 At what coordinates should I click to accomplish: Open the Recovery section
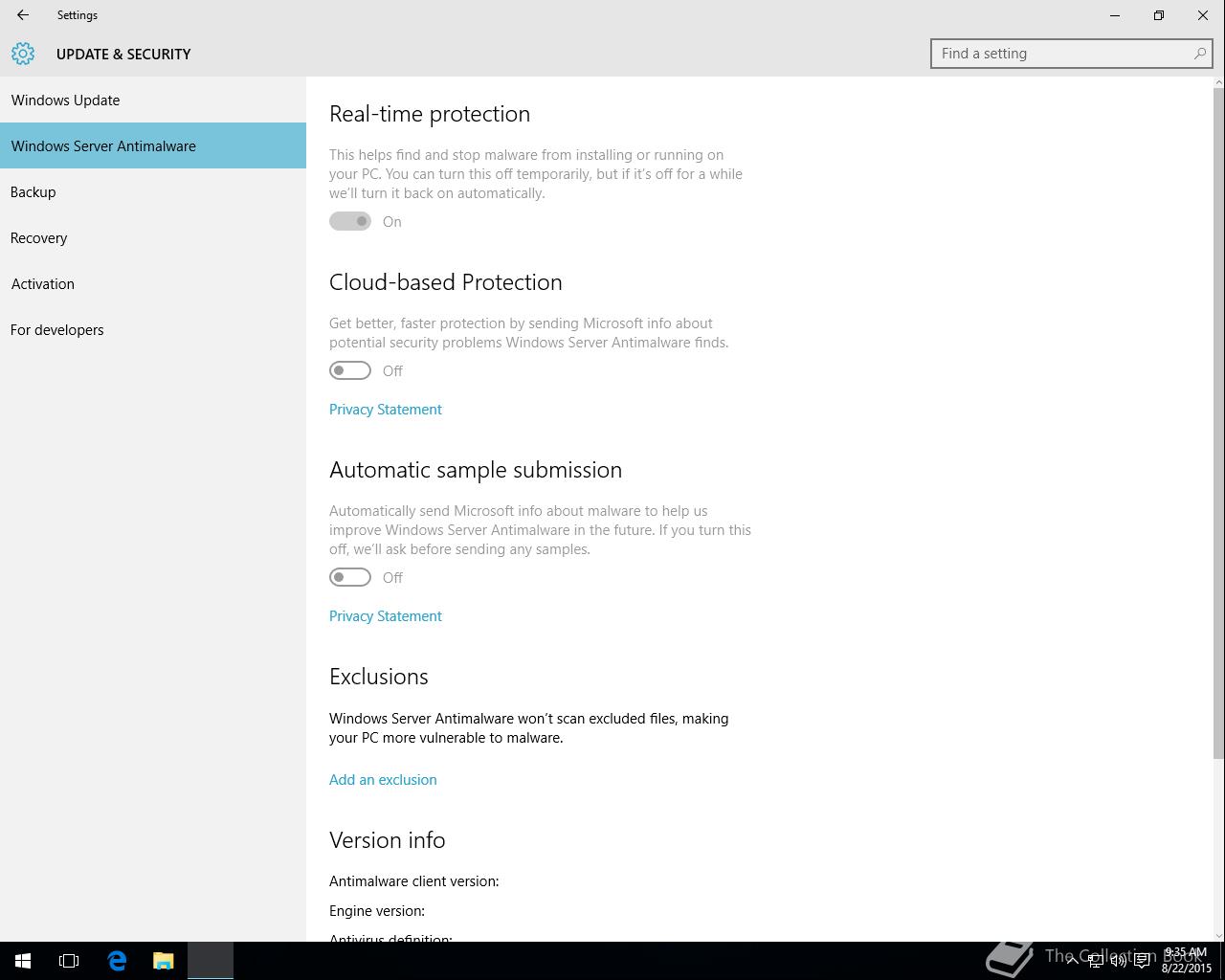click(x=153, y=237)
